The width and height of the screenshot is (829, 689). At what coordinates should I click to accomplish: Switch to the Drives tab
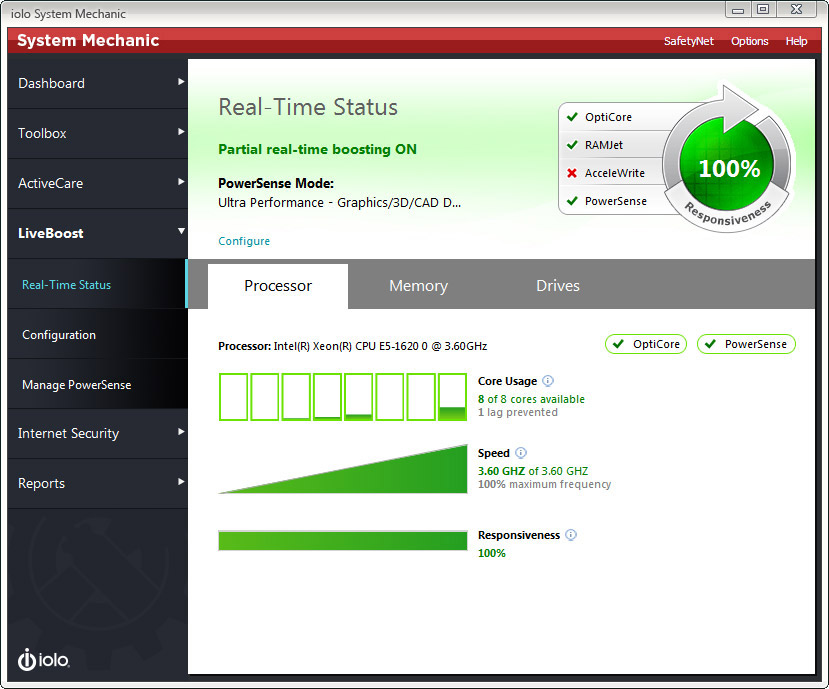pos(557,286)
